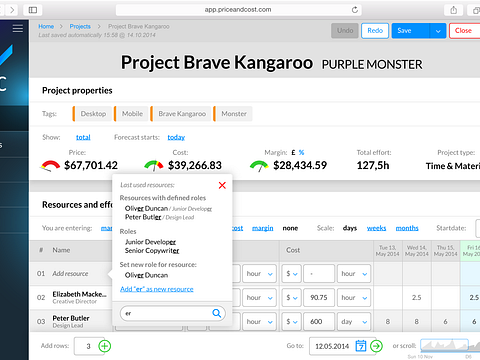Image resolution: width=480 pixels, height=360 pixels.
Task: Open the cost unit dropdown for Peter Butler
Action: pyautogui.click(x=354, y=322)
